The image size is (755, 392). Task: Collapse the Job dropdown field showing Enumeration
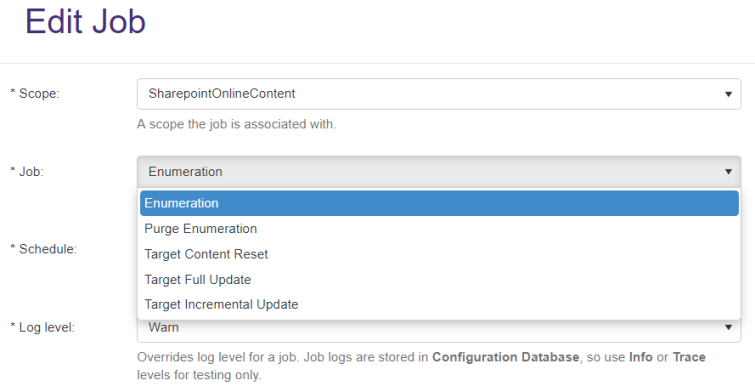(x=439, y=171)
